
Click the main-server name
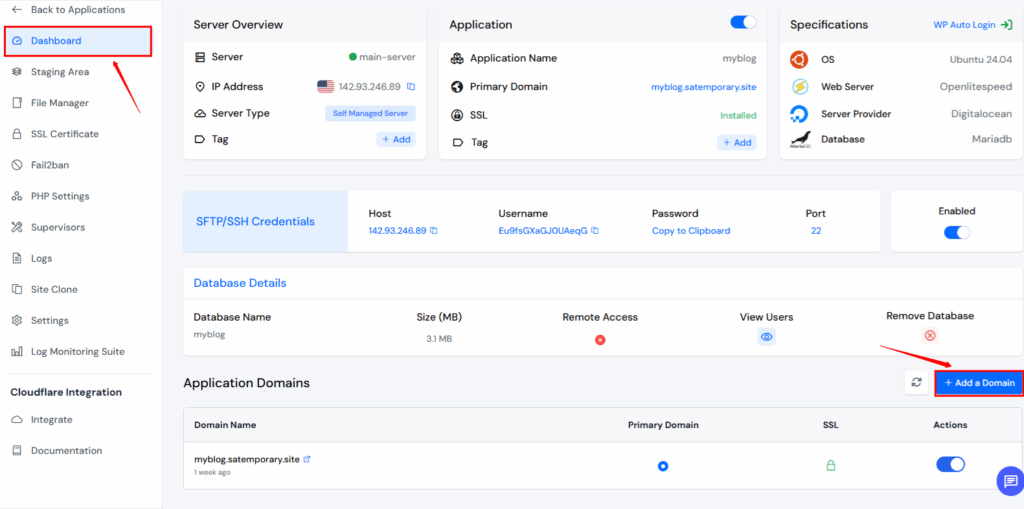[387, 57]
